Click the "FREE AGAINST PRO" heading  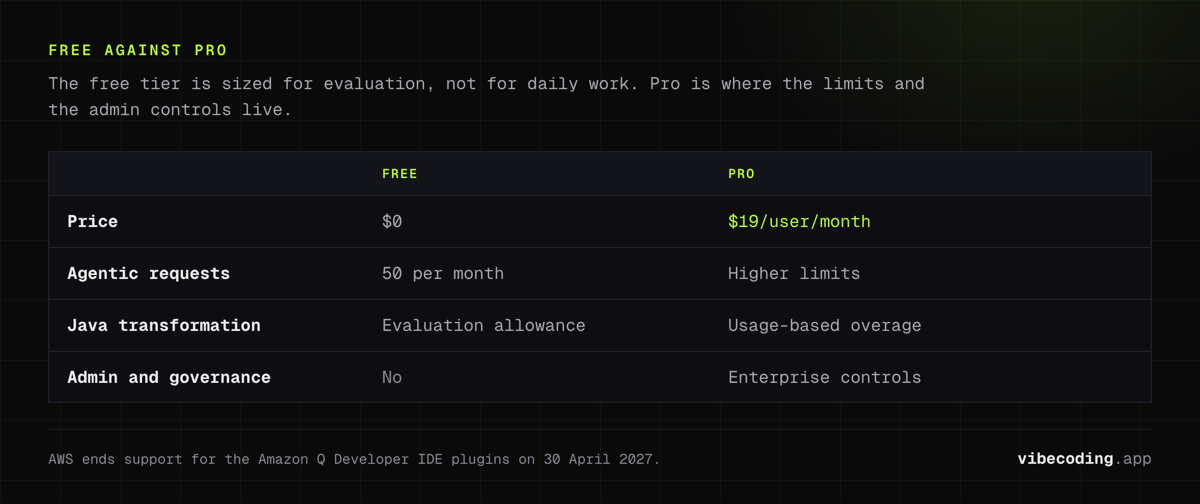pos(138,50)
